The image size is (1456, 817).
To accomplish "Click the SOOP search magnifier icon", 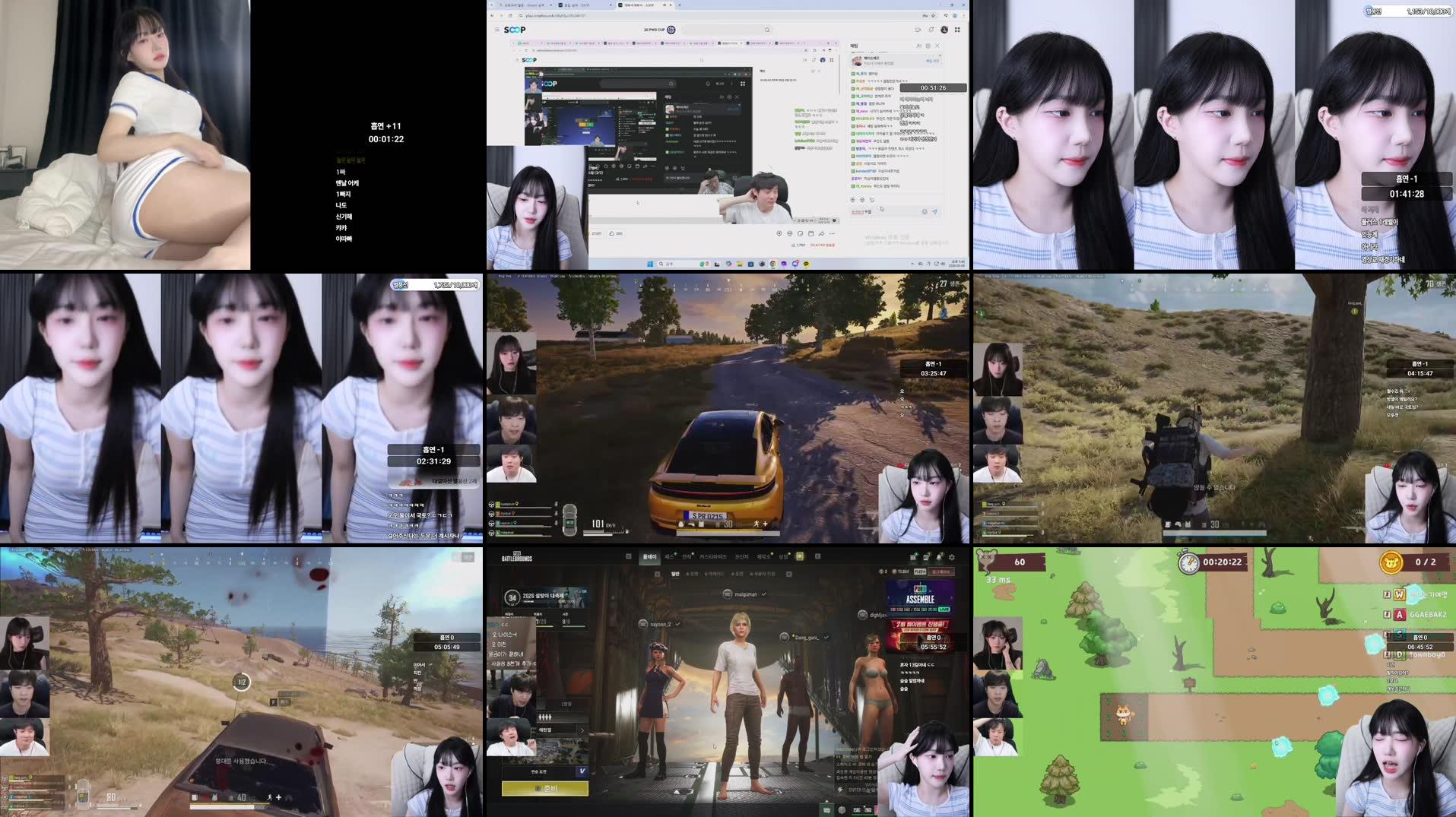I will 767,30.
